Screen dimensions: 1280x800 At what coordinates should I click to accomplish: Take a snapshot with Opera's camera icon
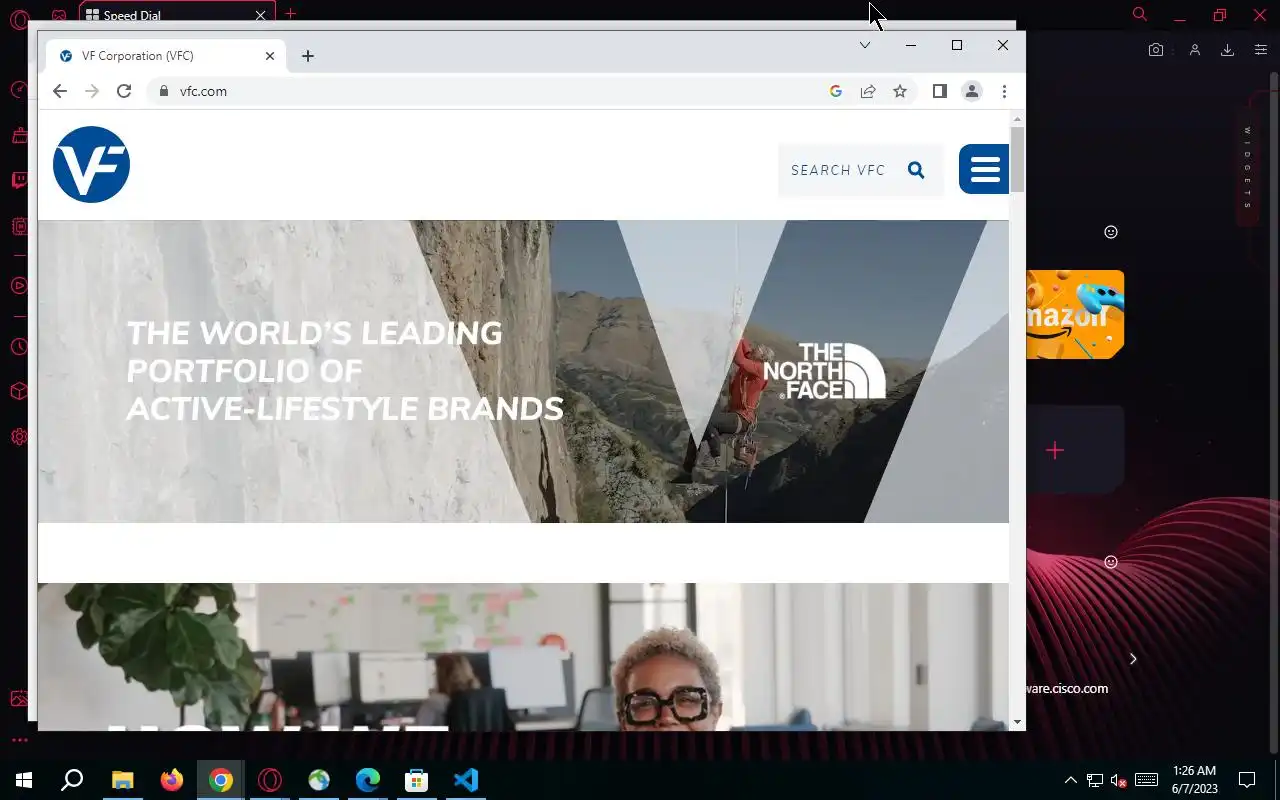click(x=1156, y=50)
